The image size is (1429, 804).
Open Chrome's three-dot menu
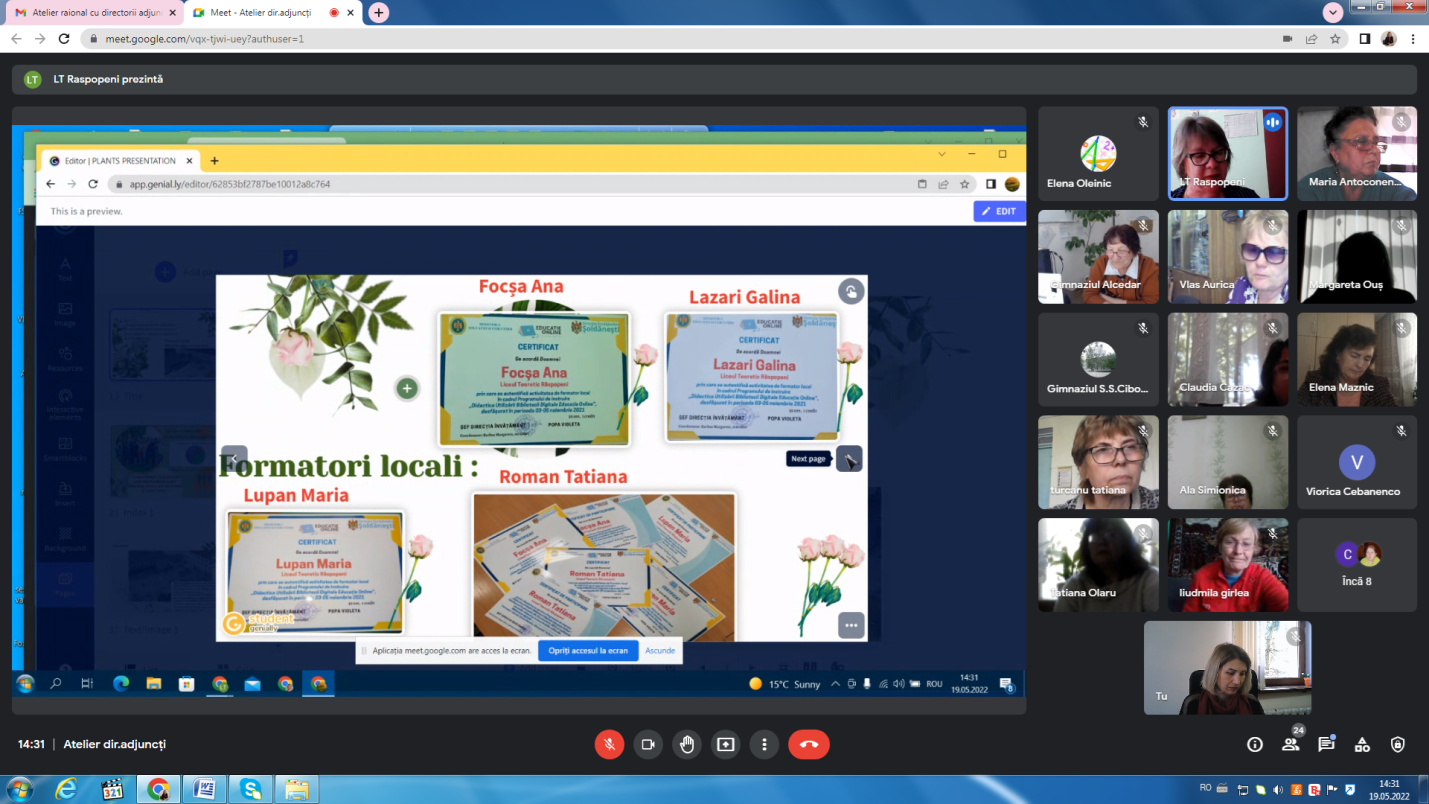[x=1413, y=39]
